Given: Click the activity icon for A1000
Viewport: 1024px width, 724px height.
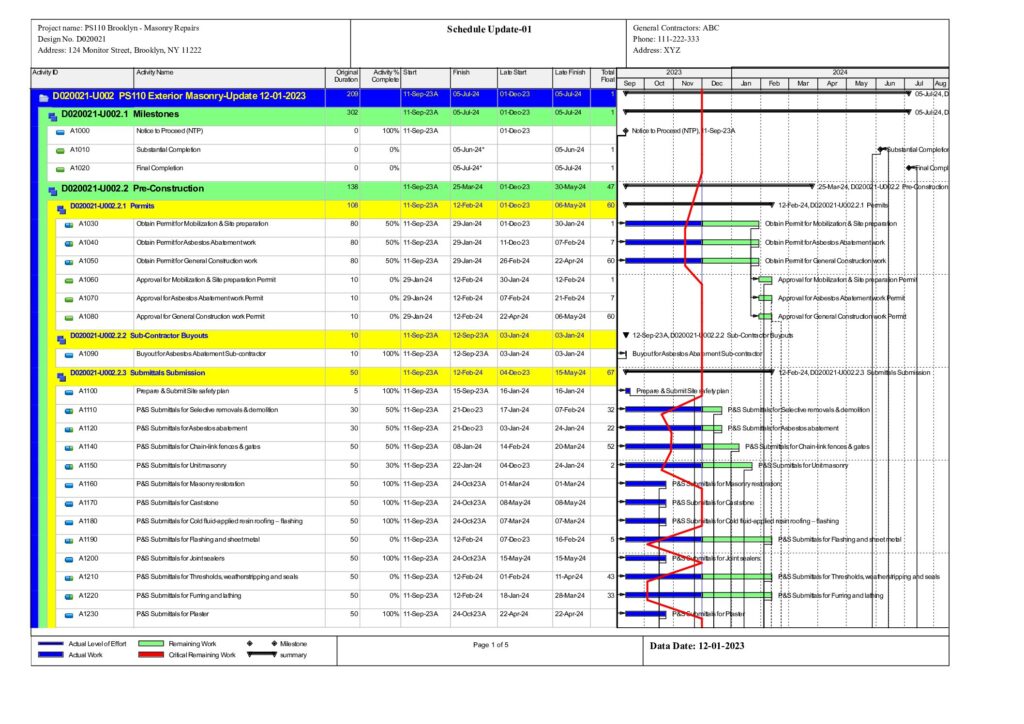Looking at the screenshot, I should click(59, 131).
